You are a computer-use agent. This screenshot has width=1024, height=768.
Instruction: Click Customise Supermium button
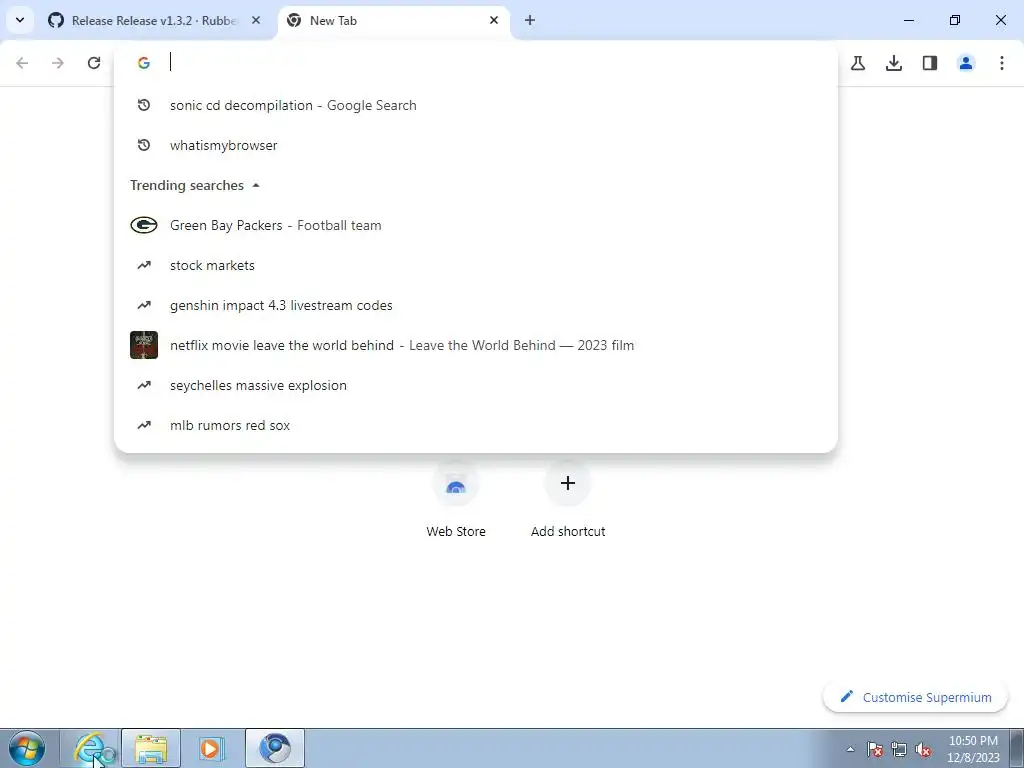coord(916,697)
